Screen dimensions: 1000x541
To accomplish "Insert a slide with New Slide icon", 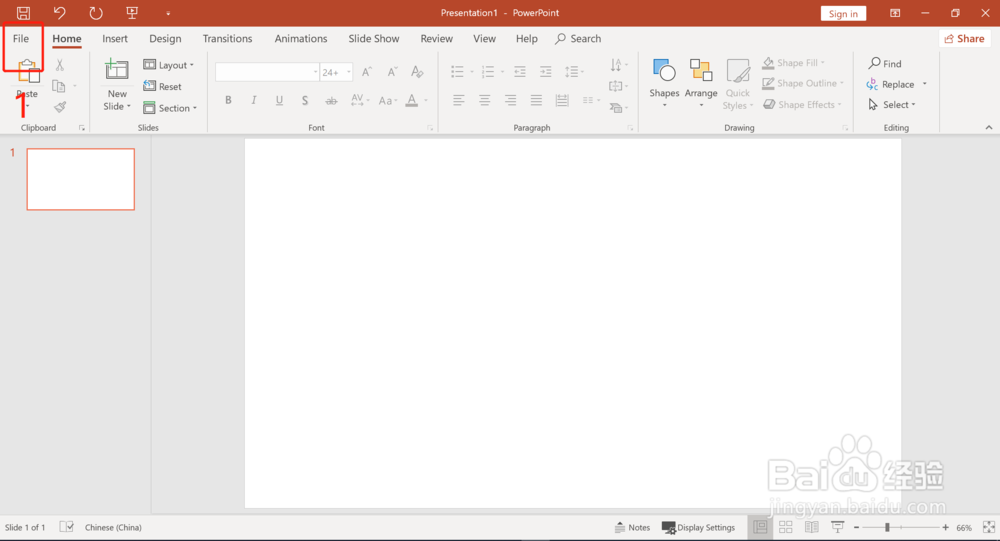I will tap(117, 69).
